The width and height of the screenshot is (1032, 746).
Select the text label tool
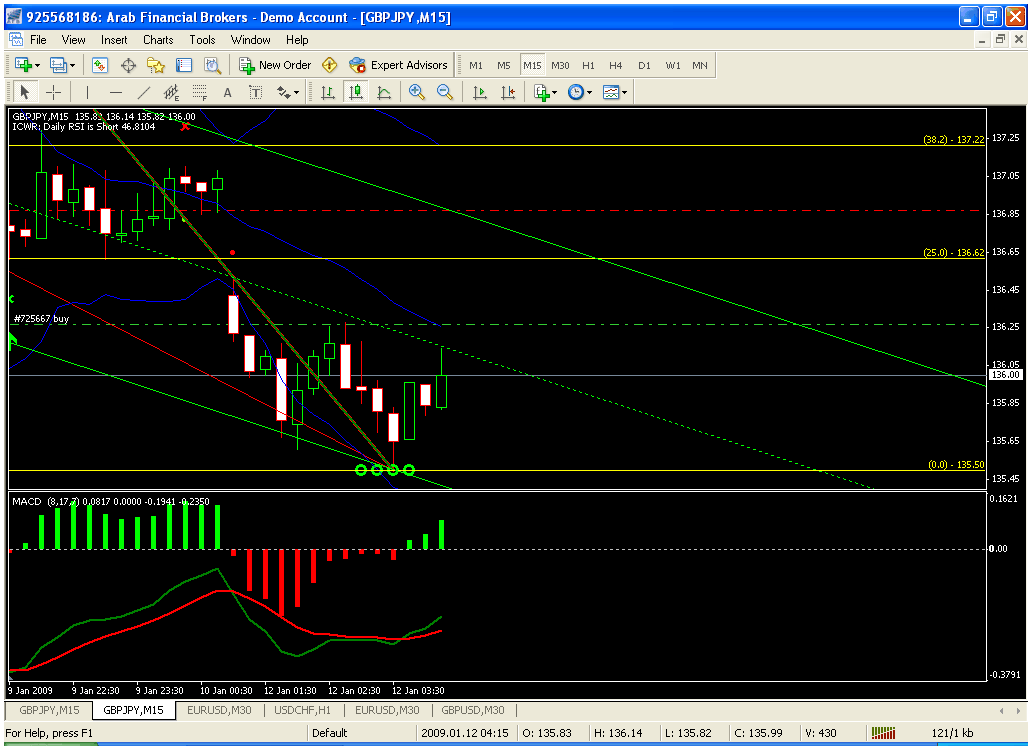coord(227,92)
